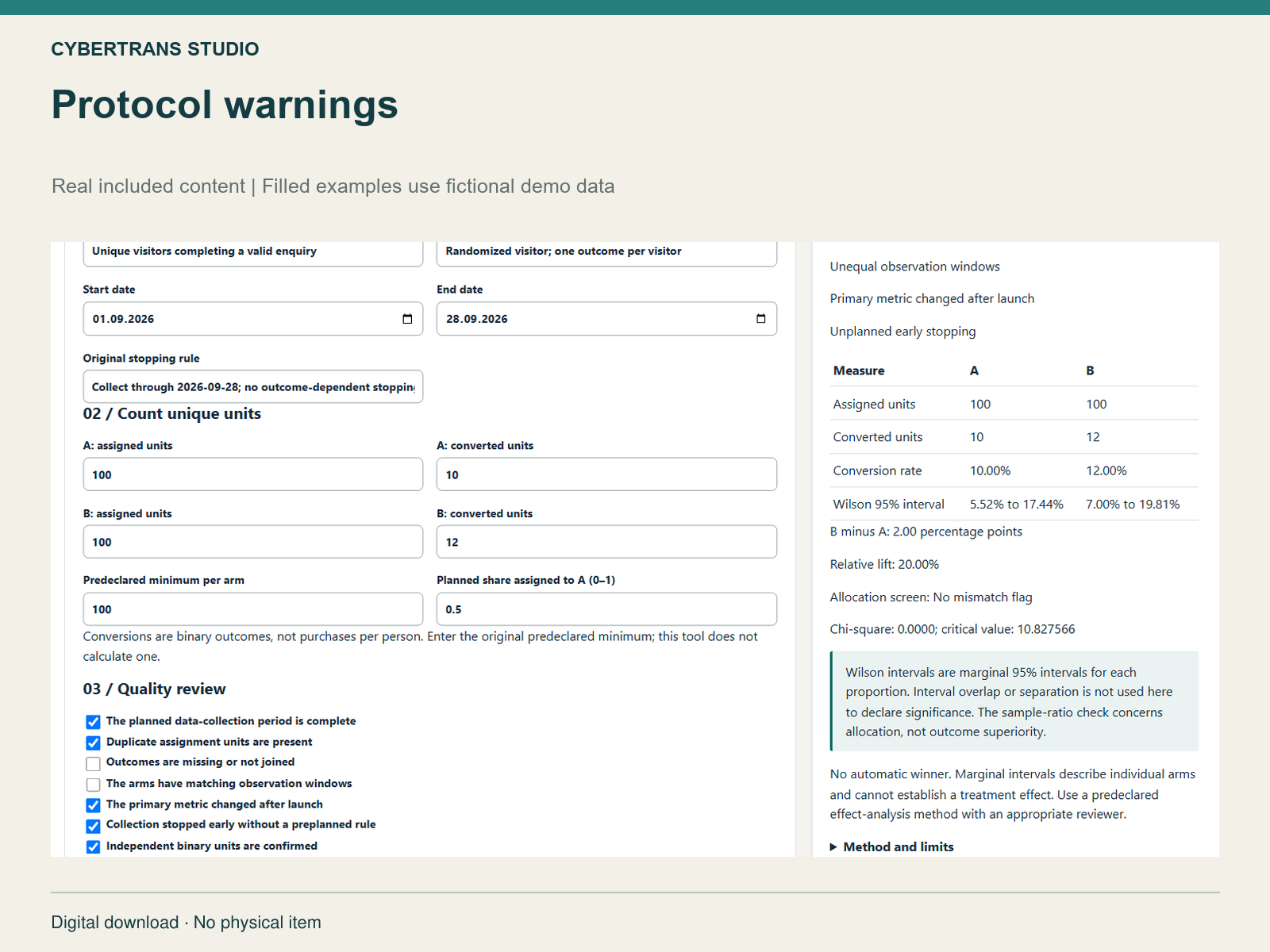Select the '7.00% to 19.81%' interval value
The image size is (1270, 952).
[x=1133, y=504]
